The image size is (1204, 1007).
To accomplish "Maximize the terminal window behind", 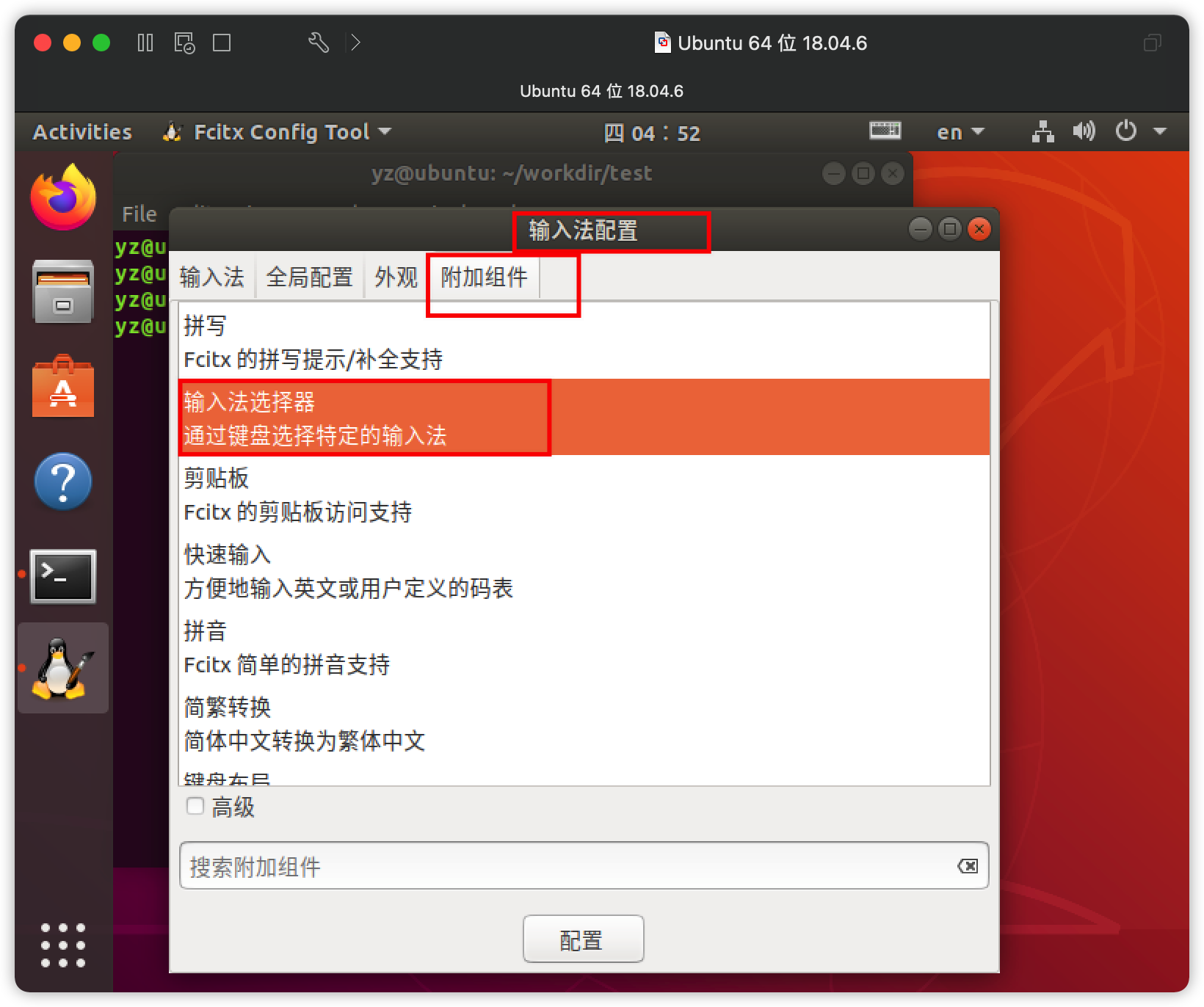I will 863,173.
